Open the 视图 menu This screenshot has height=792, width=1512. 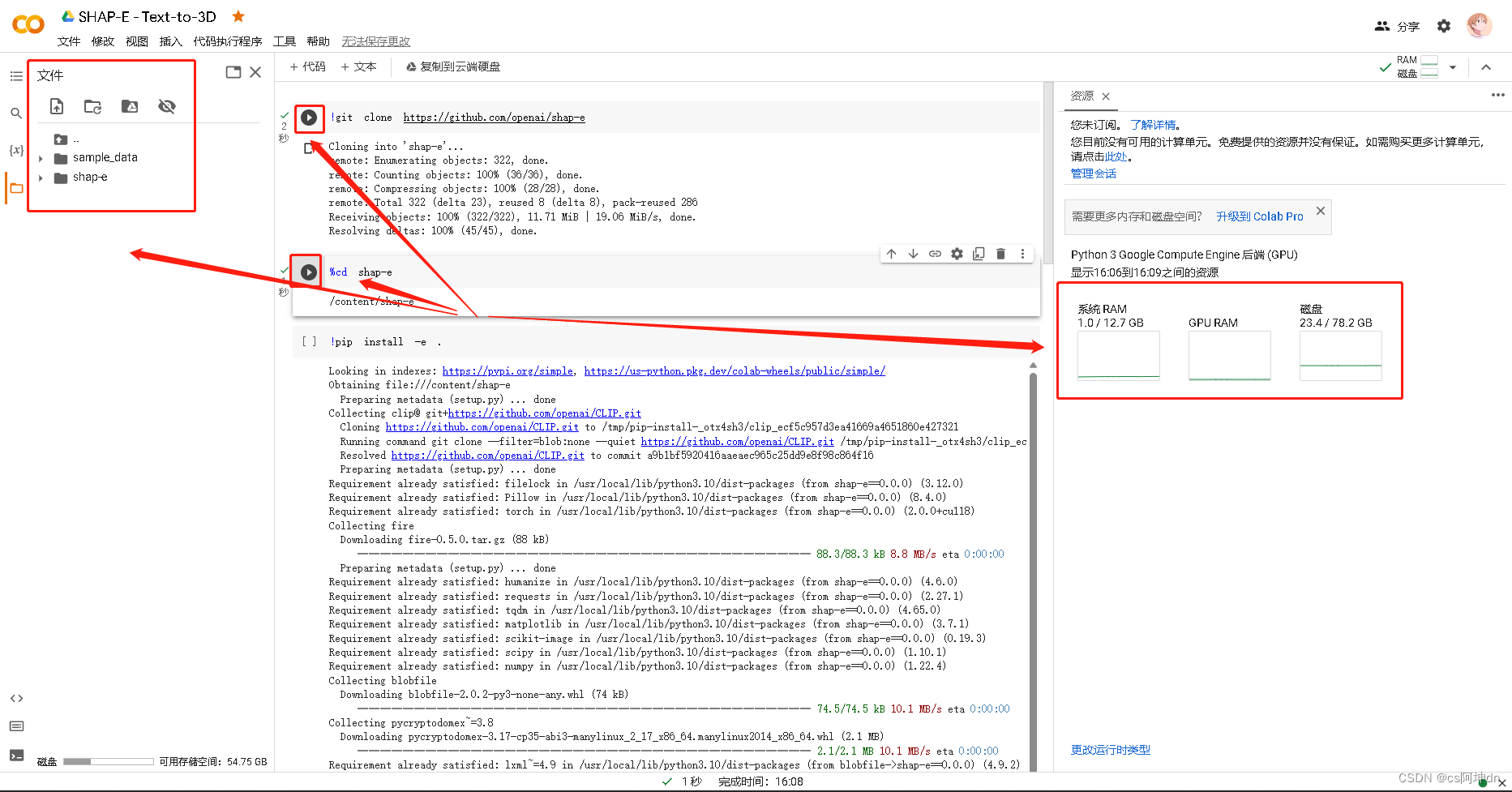(x=137, y=41)
